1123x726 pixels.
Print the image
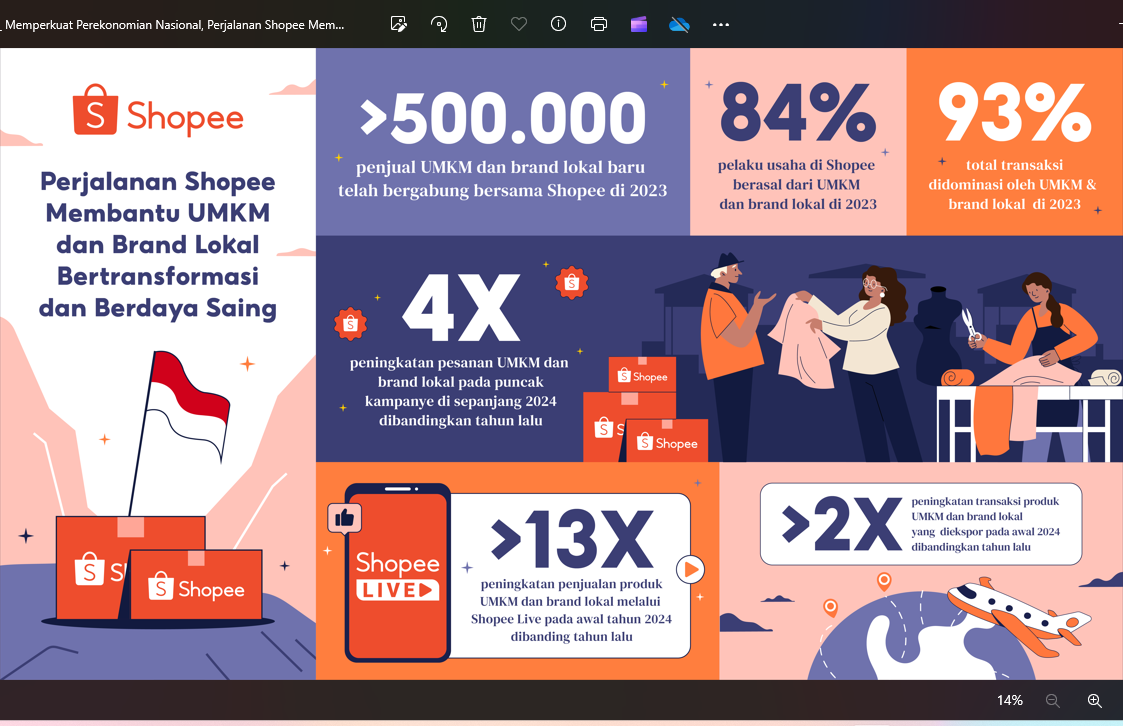(x=599, y=24)
